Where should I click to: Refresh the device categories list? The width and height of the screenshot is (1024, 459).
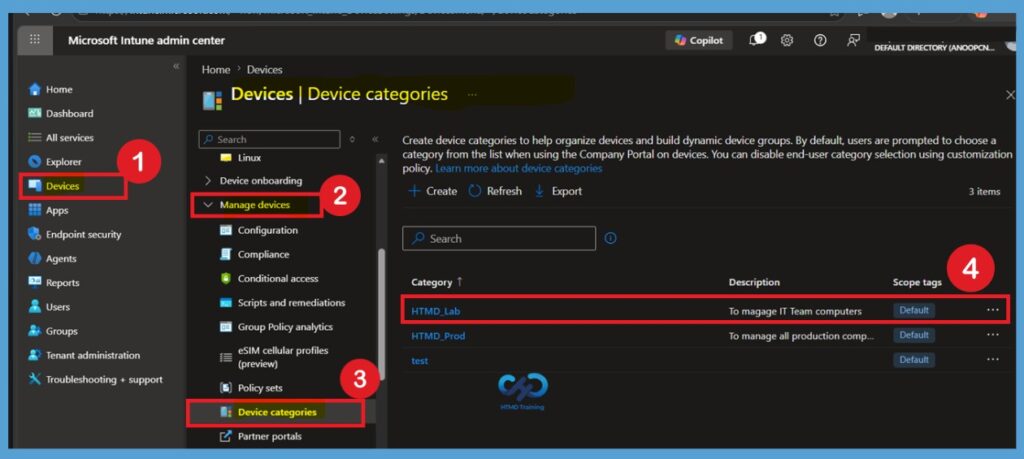tap(495, 191)
